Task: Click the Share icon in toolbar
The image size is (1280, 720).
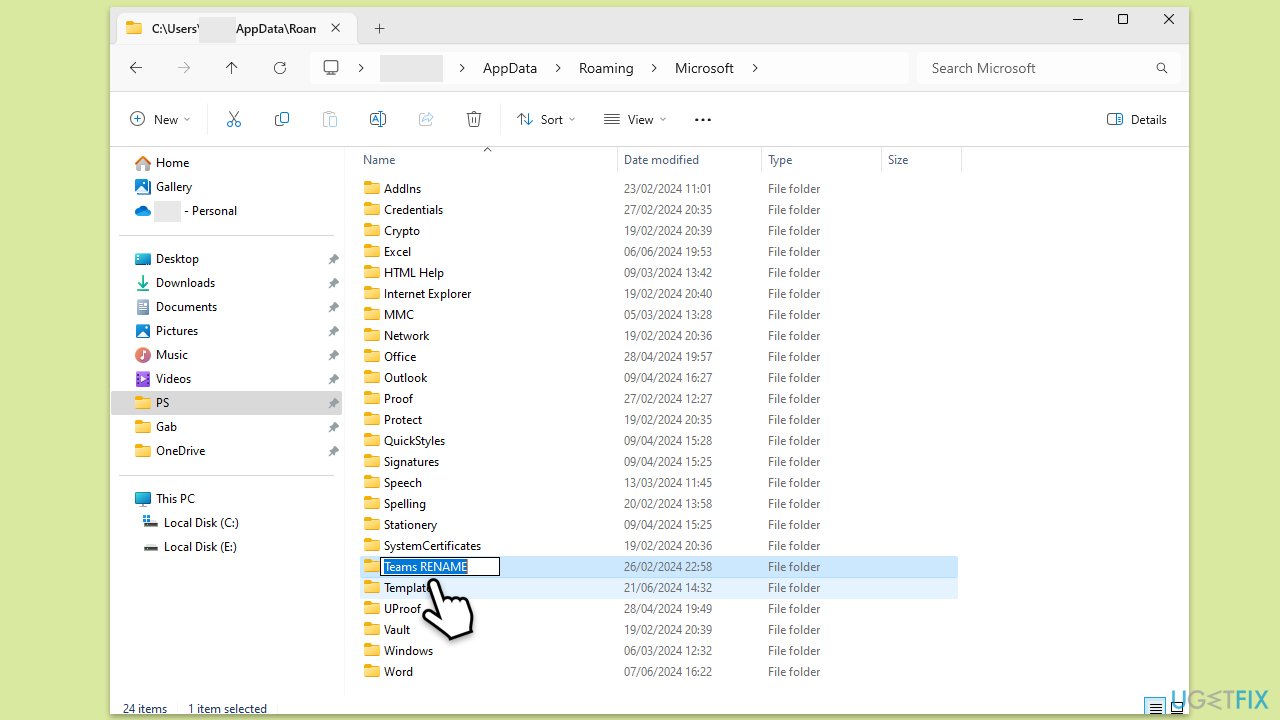Action: pyautogui.click(x=426, y=119)
